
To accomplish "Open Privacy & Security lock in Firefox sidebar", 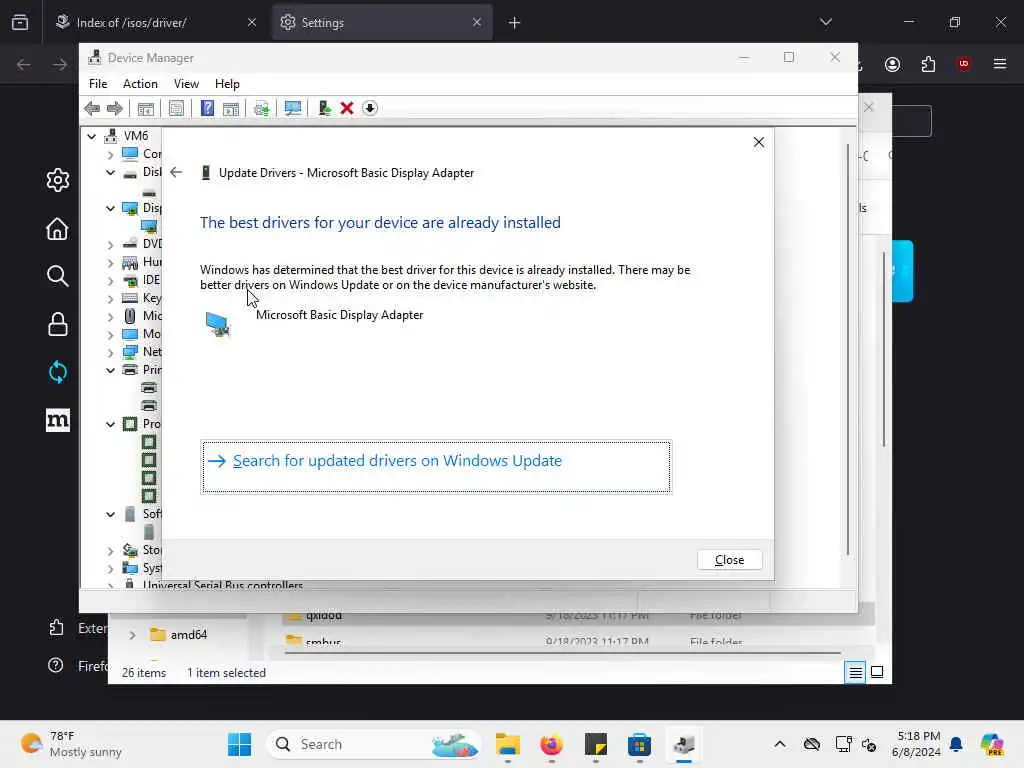I will pyautogui.click(x=57, y=324).
